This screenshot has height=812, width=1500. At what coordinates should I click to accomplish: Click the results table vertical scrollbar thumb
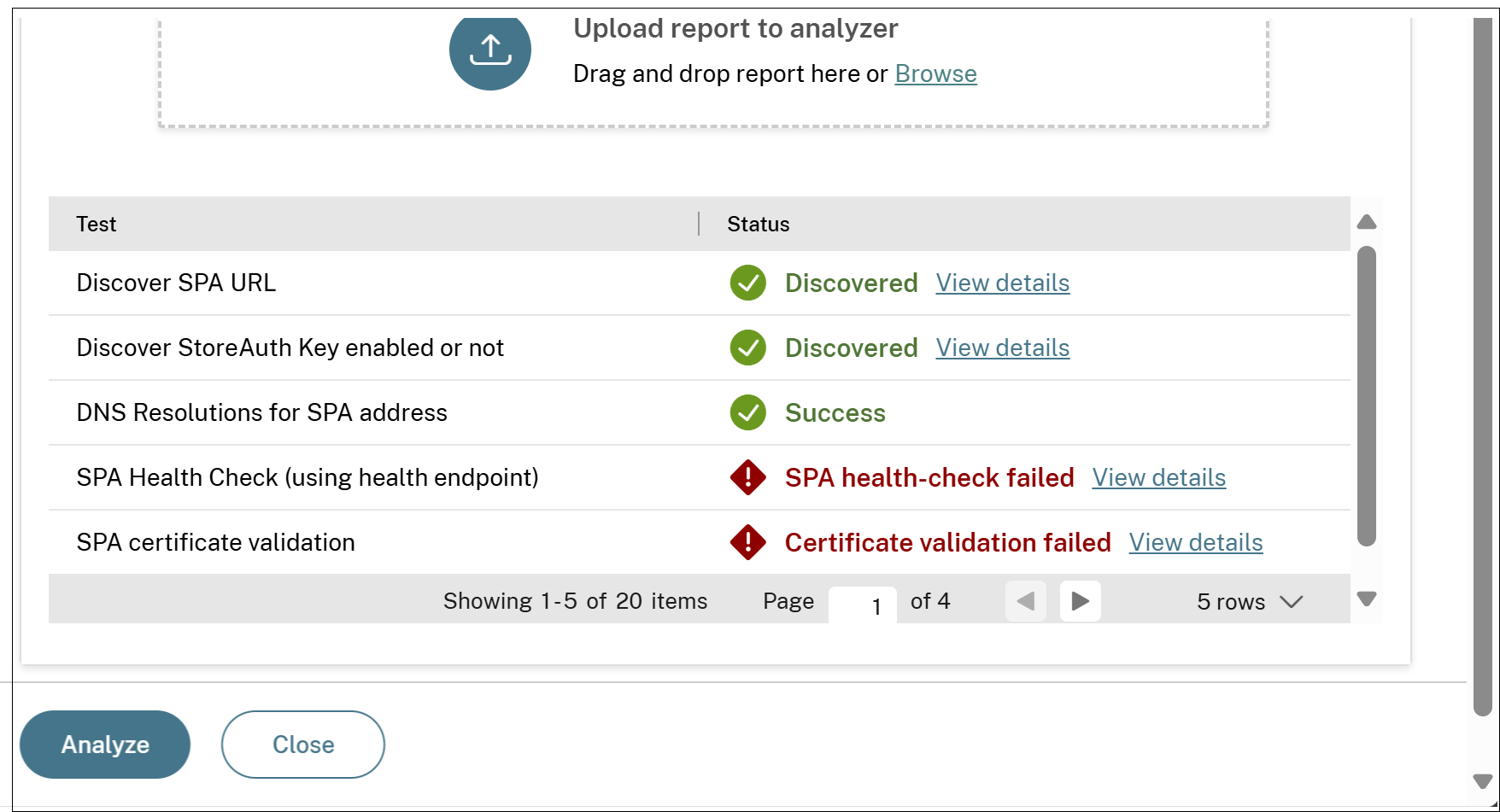1367,396
